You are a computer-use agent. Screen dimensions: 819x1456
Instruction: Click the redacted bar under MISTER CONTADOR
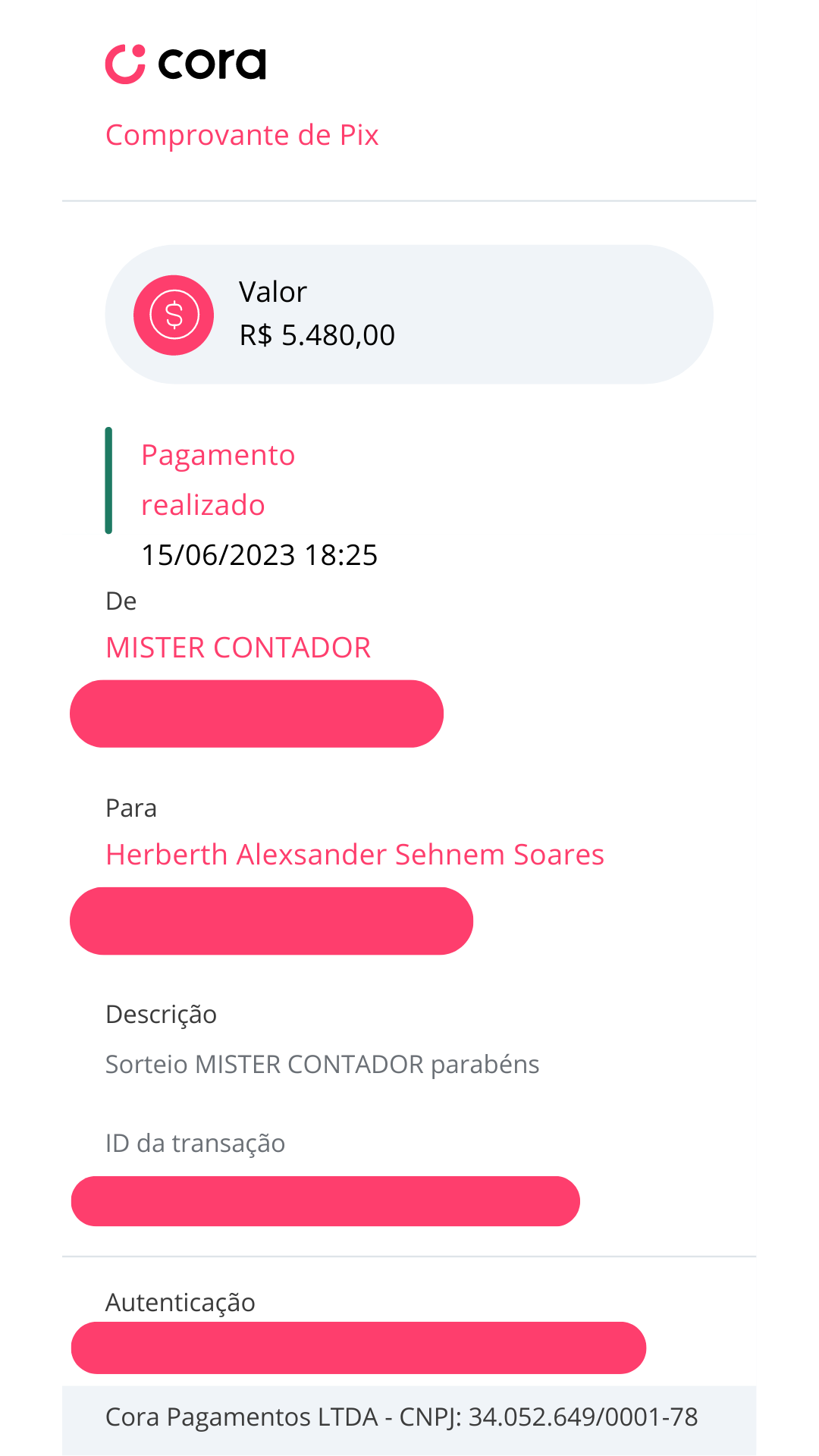click(256, 714)
